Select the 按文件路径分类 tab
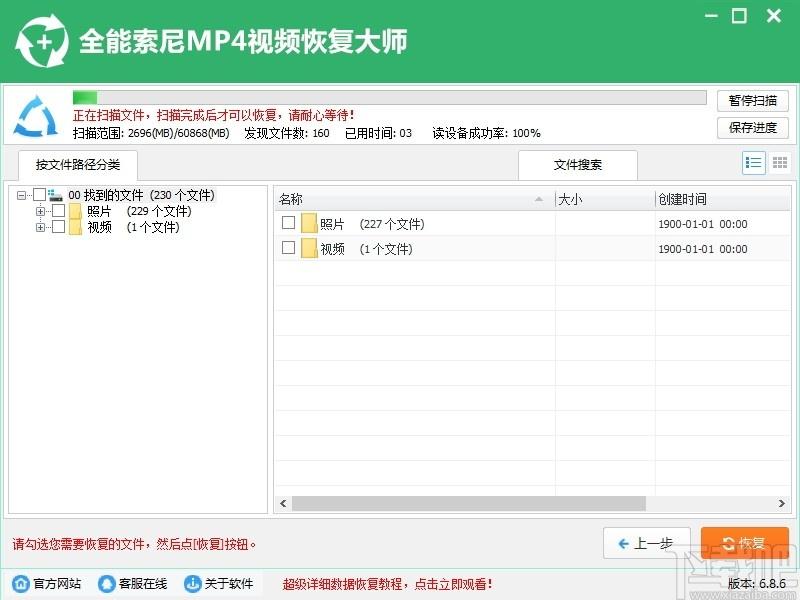 77,165
